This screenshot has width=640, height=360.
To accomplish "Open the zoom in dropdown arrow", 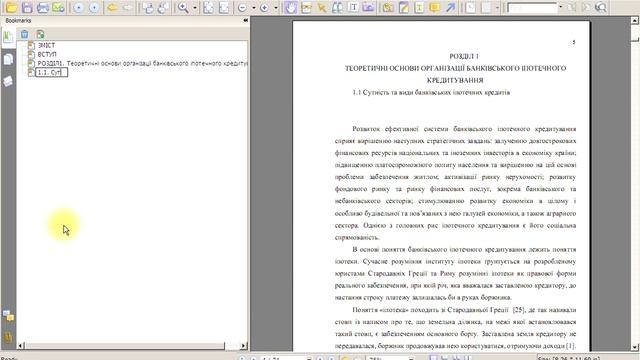I will coord(276,7).
